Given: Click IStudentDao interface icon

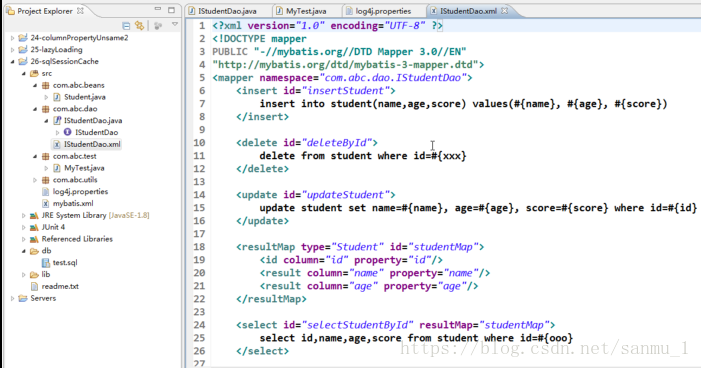Looking at the screenshot, I should (68, 132).
